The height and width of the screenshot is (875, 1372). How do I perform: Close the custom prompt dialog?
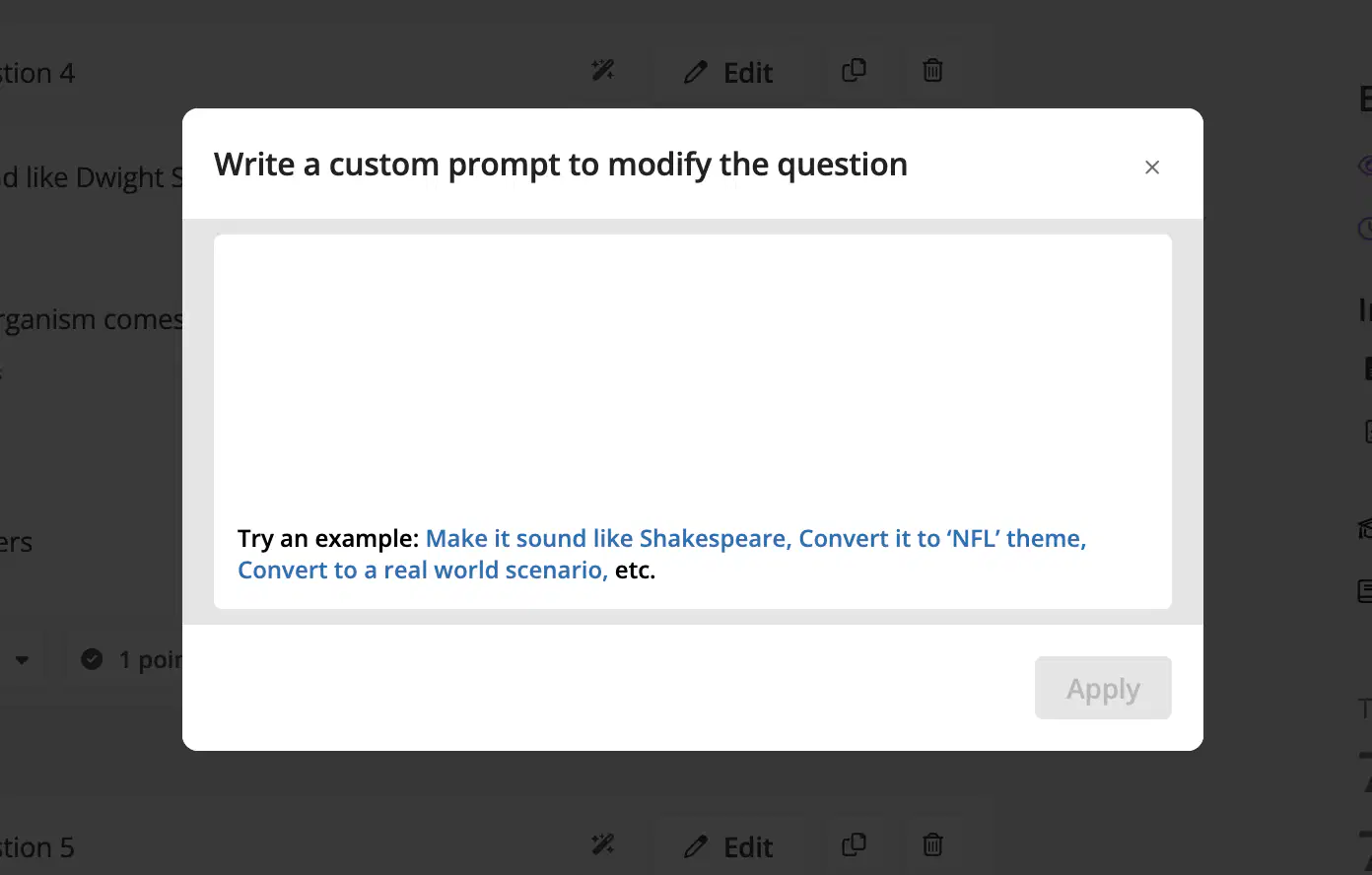(1152, 168)
